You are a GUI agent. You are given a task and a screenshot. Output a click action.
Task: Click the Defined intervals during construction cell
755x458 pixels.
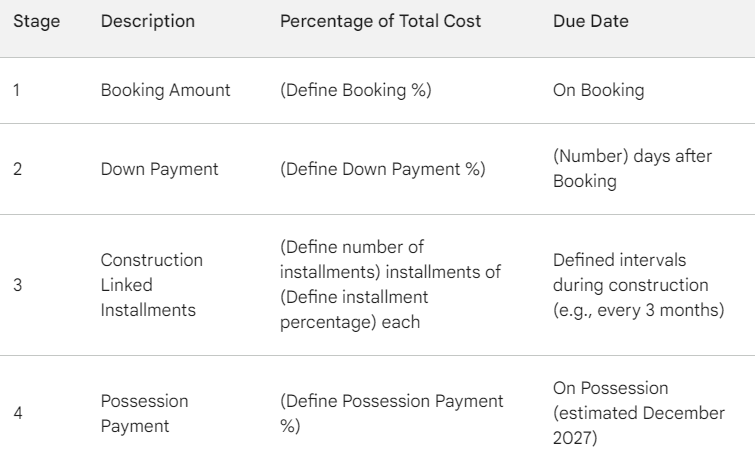point(638,285)
